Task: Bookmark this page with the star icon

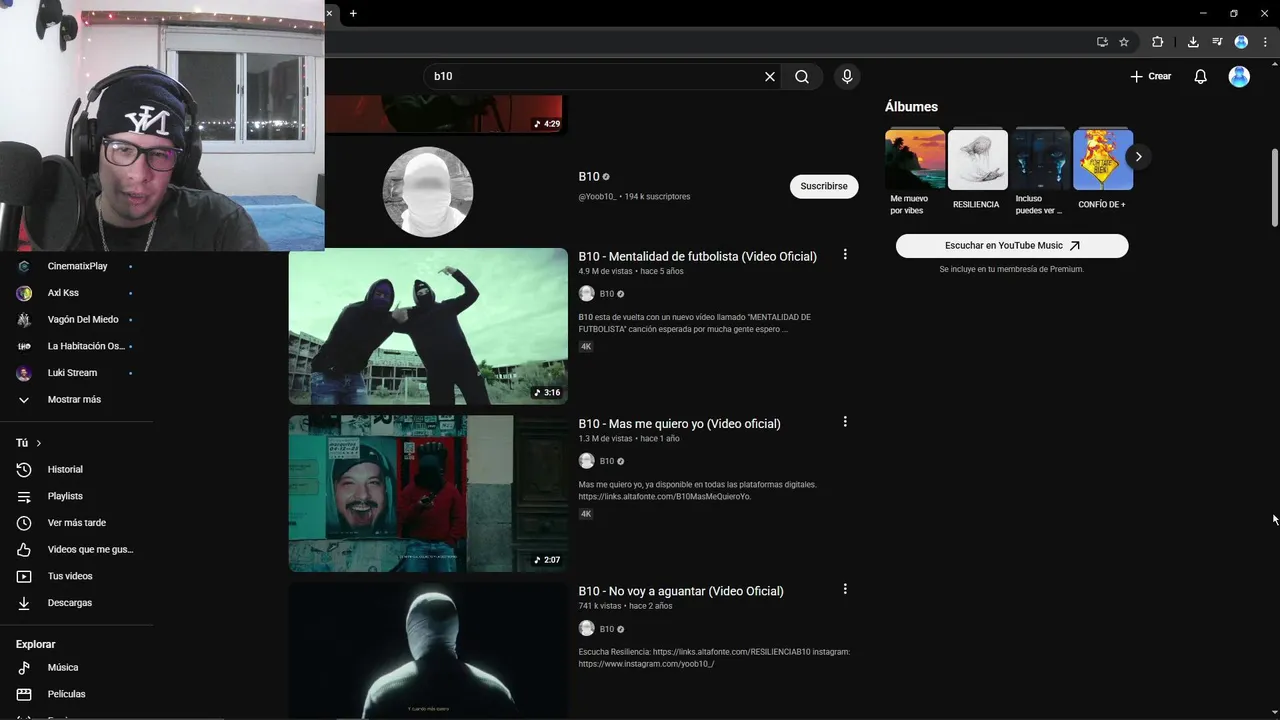Action: pyautogui.click(x=1124, y=42)
